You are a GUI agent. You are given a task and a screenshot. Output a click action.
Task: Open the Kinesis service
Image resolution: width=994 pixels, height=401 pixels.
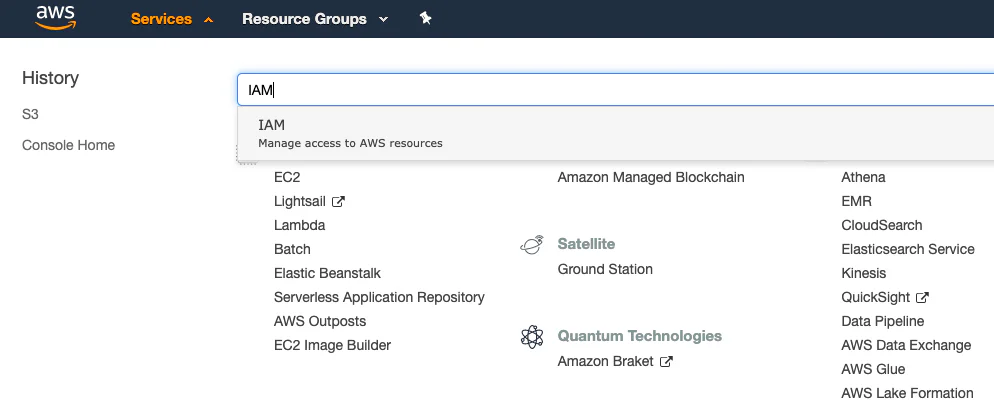click(863, 274)
